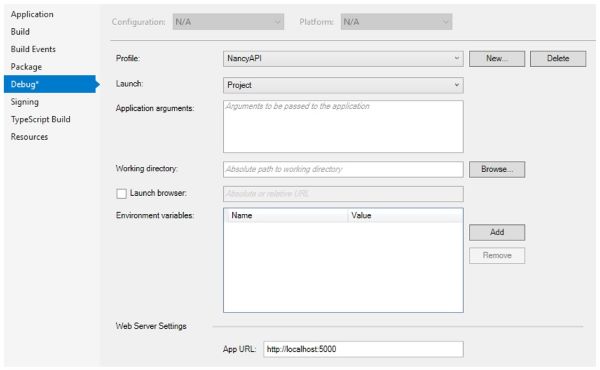The width and height of the screenshot is (600, 370).
Task: Click the Working directory input field
Action: click(x=343, y=169)
